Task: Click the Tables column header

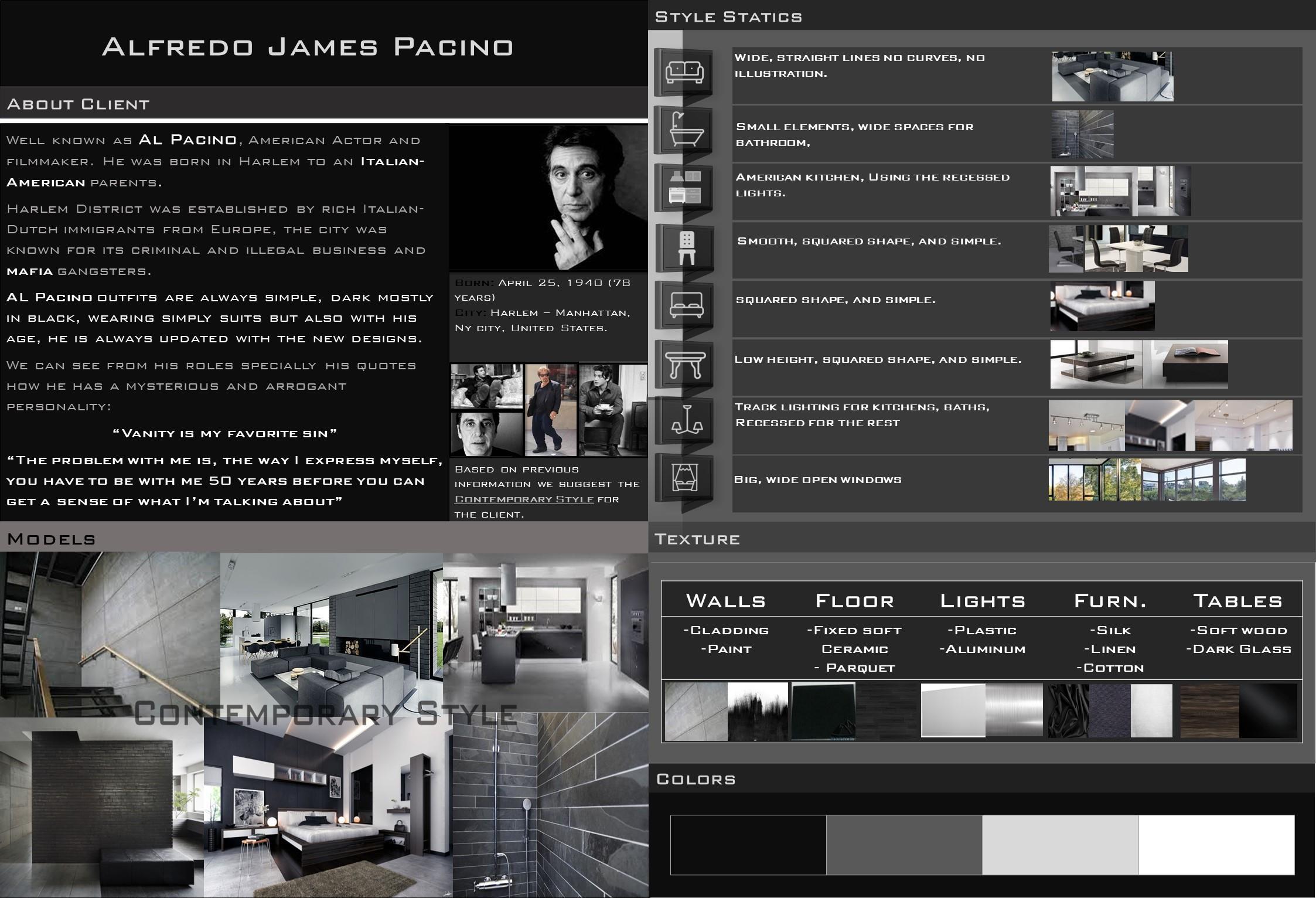Action: pyautogui.click(x=1237, y=601)
